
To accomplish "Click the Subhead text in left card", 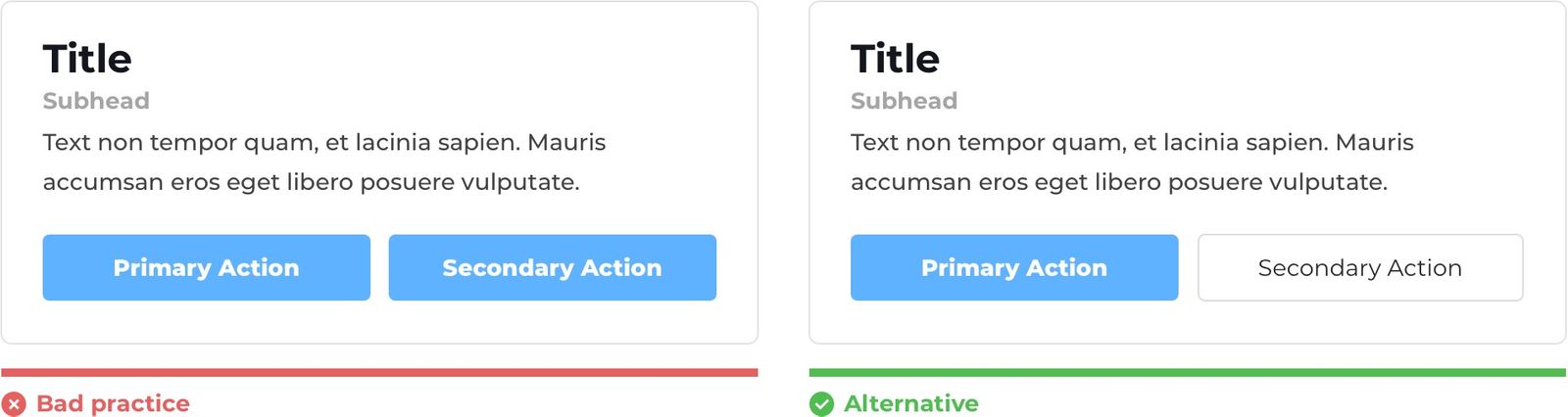I will [x=96, y=101].
